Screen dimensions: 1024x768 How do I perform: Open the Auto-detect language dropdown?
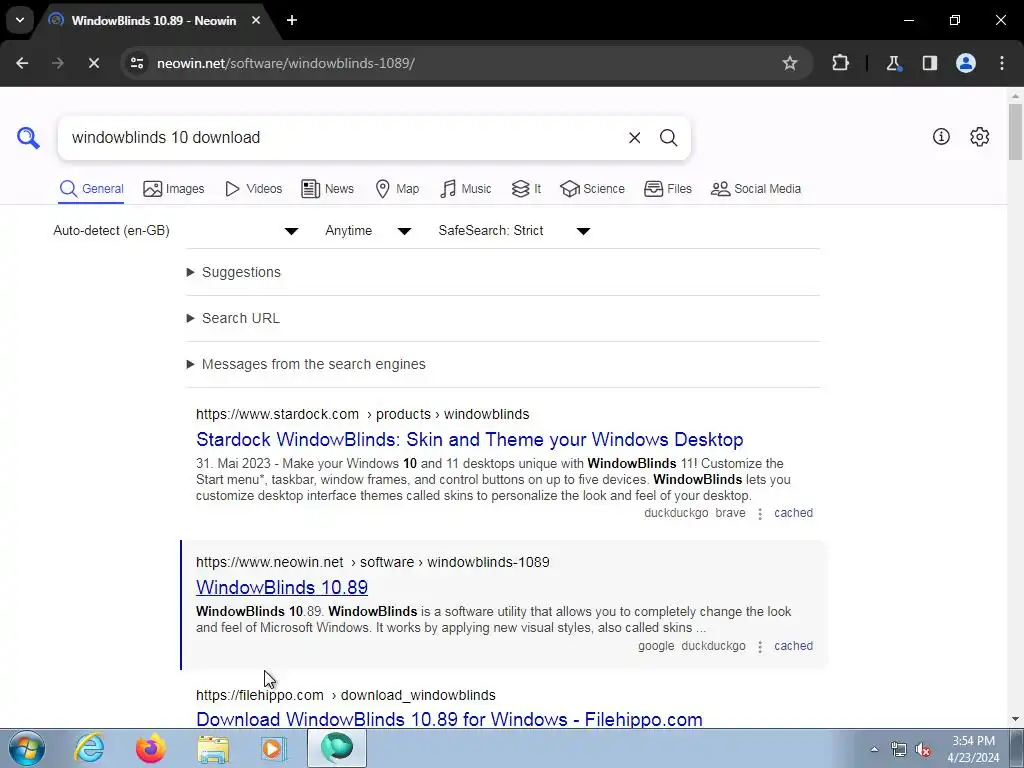click(176, 231)
